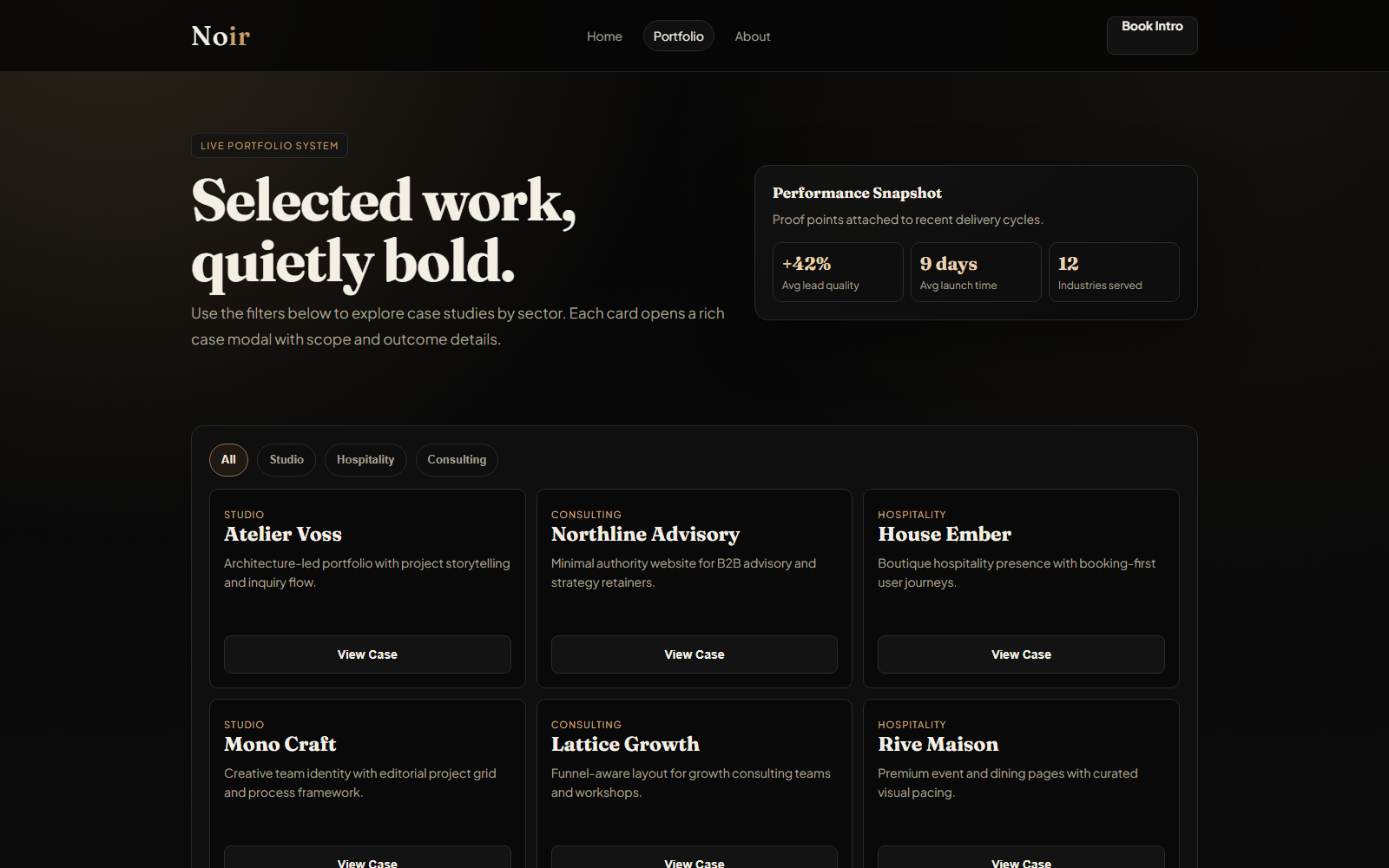The image size is (1389, 868).
Task: Click the +42% Avg lead quality stat
Action: click(838, 273)
